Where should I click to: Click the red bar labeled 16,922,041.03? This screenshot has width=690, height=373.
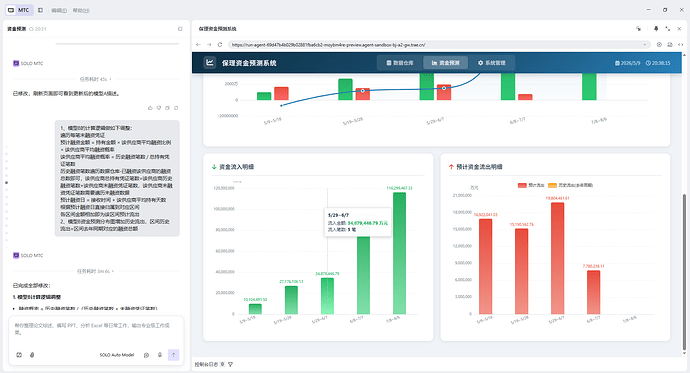pos(485,267)
